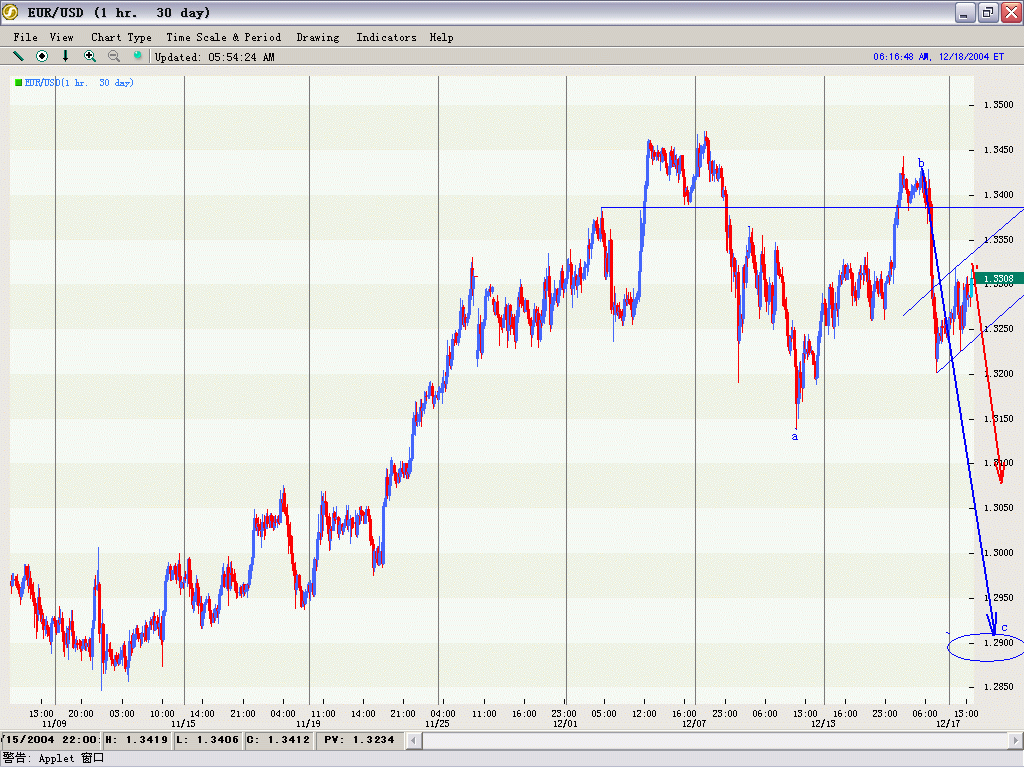Click the 12/17 date label on time axis
This screenshot has width=1024, height=768.
tap(948, 724)
